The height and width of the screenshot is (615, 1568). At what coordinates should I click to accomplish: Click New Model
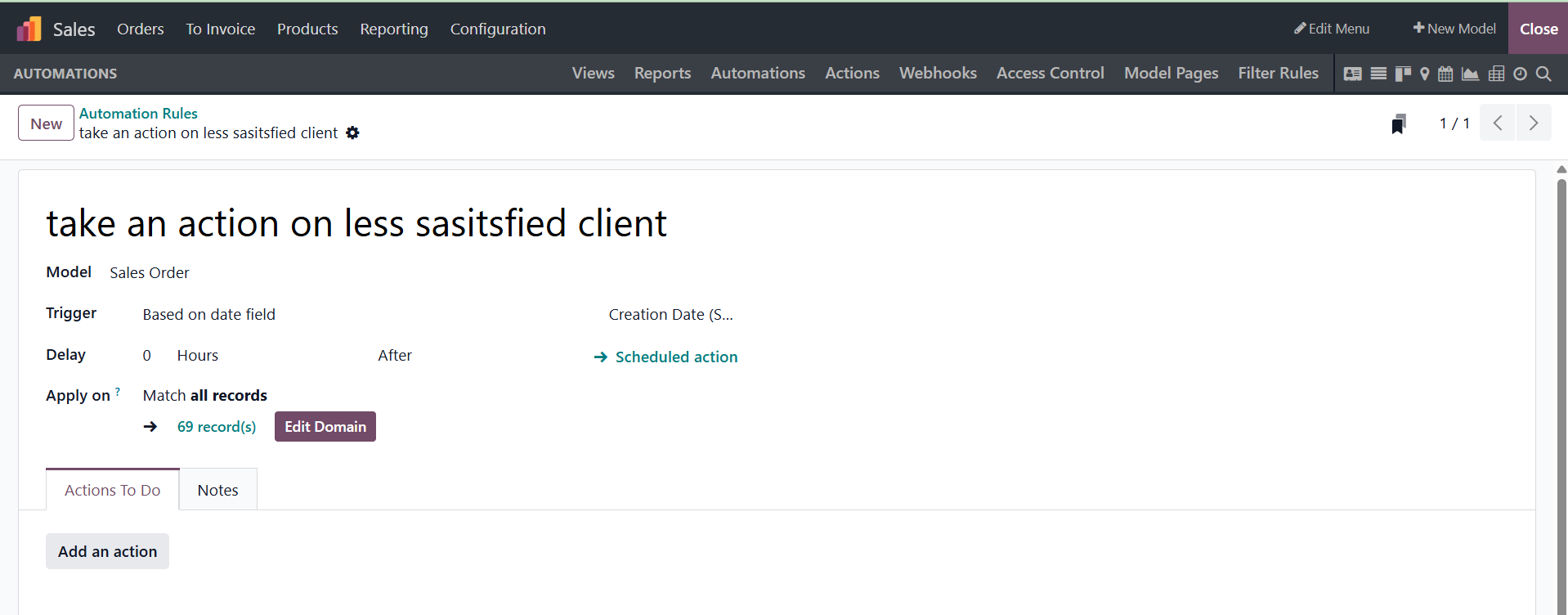(x=1455, y=29)
